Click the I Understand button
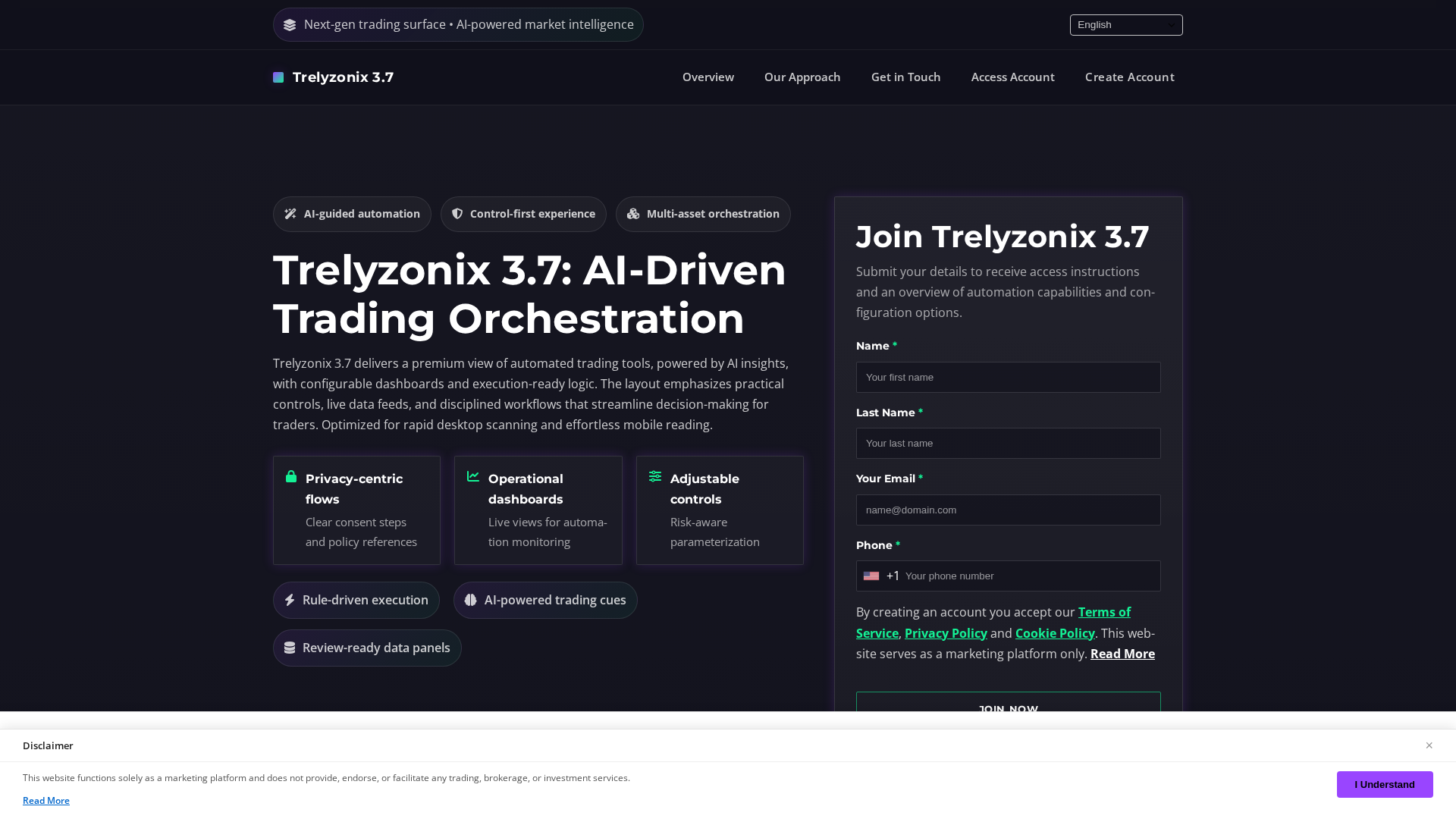Viewport: 1456px width, 819px height. click(x=1385, y=785)
